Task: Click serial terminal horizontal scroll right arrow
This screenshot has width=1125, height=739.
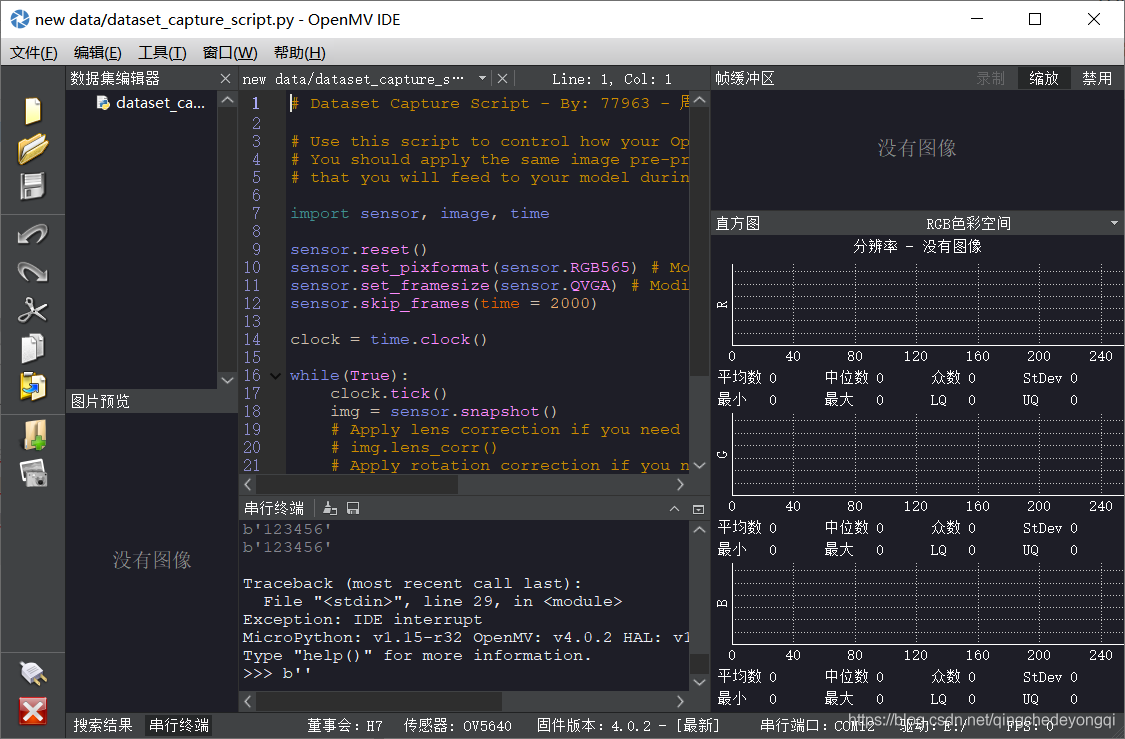Action: point(680,701)
